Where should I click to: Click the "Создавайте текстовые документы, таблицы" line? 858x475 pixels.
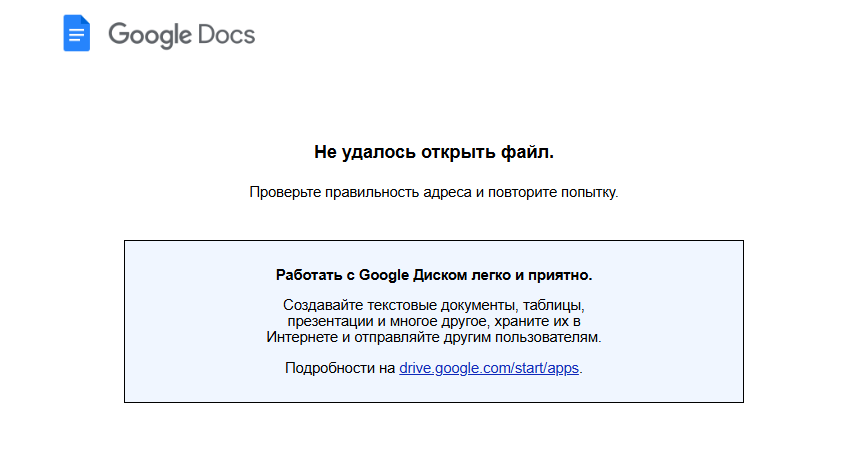[x=434, y=305]
